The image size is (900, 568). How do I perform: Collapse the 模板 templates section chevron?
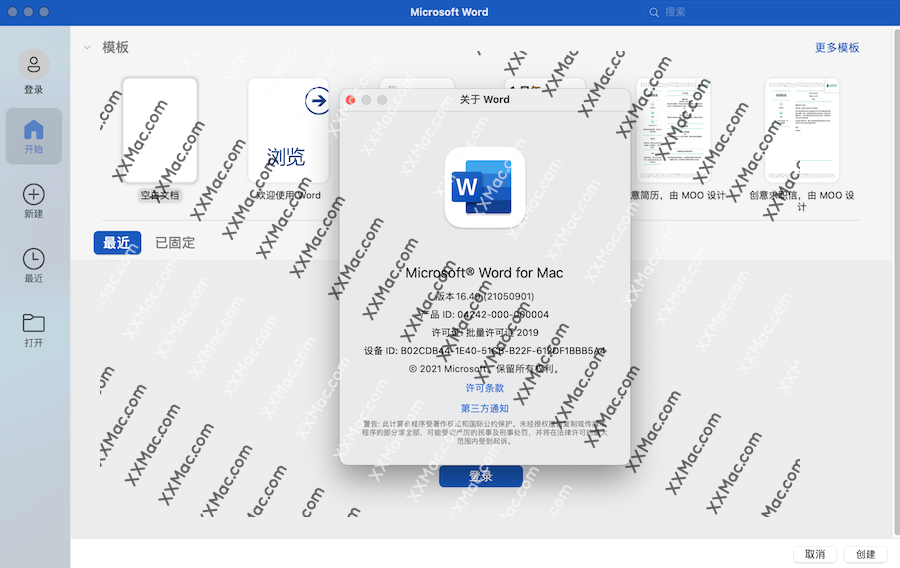point(87,47)
